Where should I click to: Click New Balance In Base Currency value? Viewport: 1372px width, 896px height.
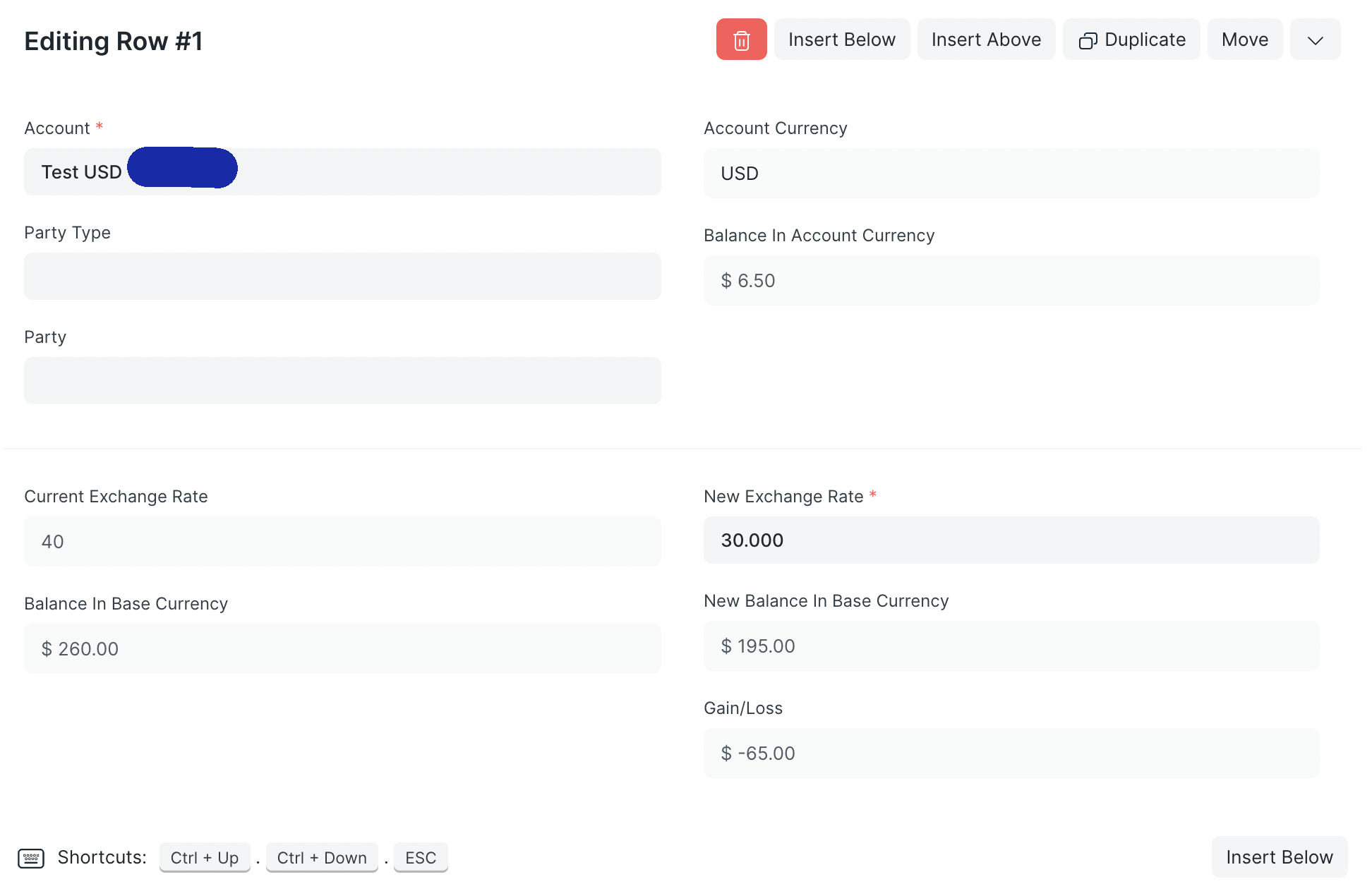click(x=1011, y=646)
